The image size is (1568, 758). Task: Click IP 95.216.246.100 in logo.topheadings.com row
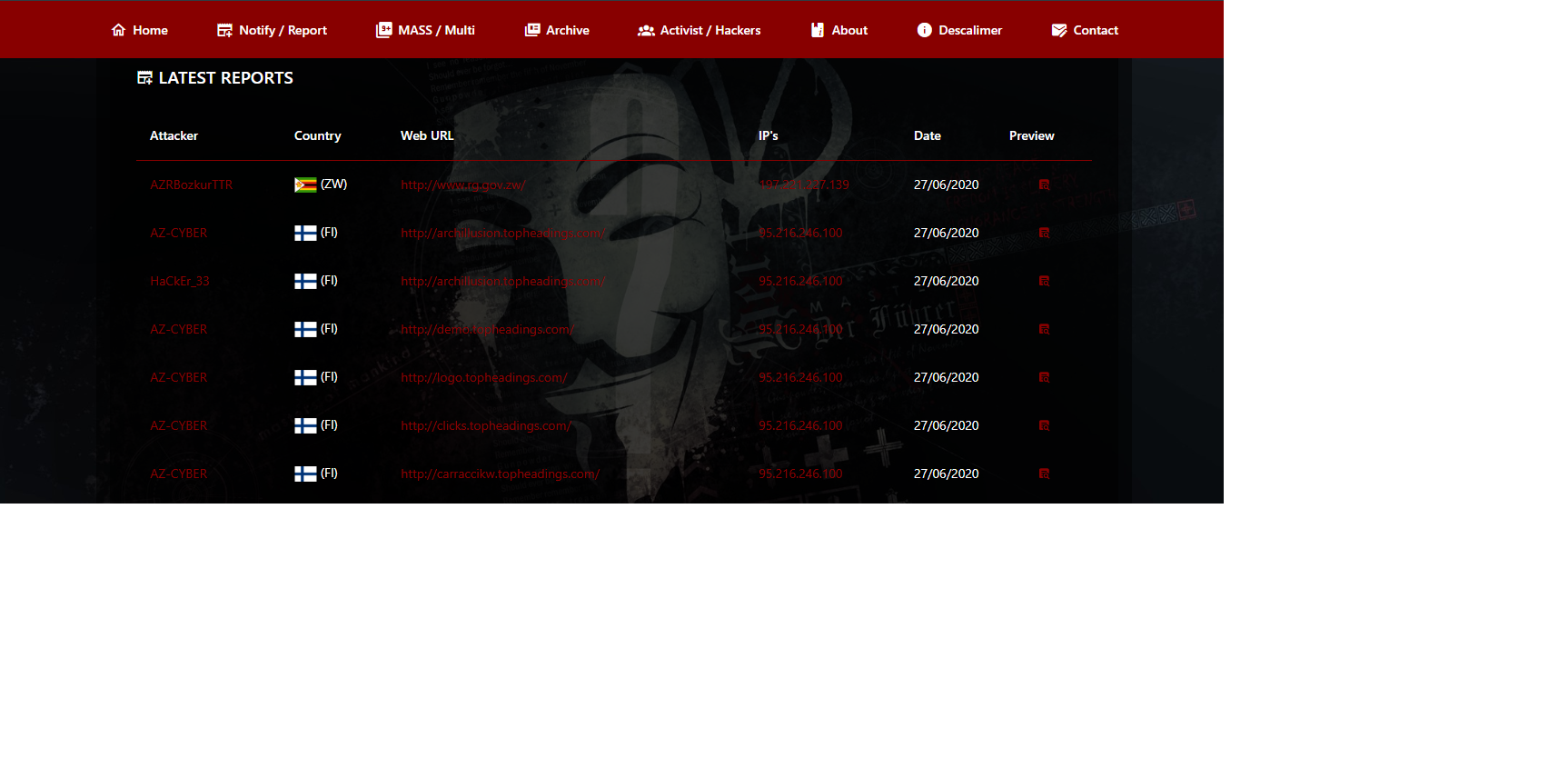(x=801, y=377)
